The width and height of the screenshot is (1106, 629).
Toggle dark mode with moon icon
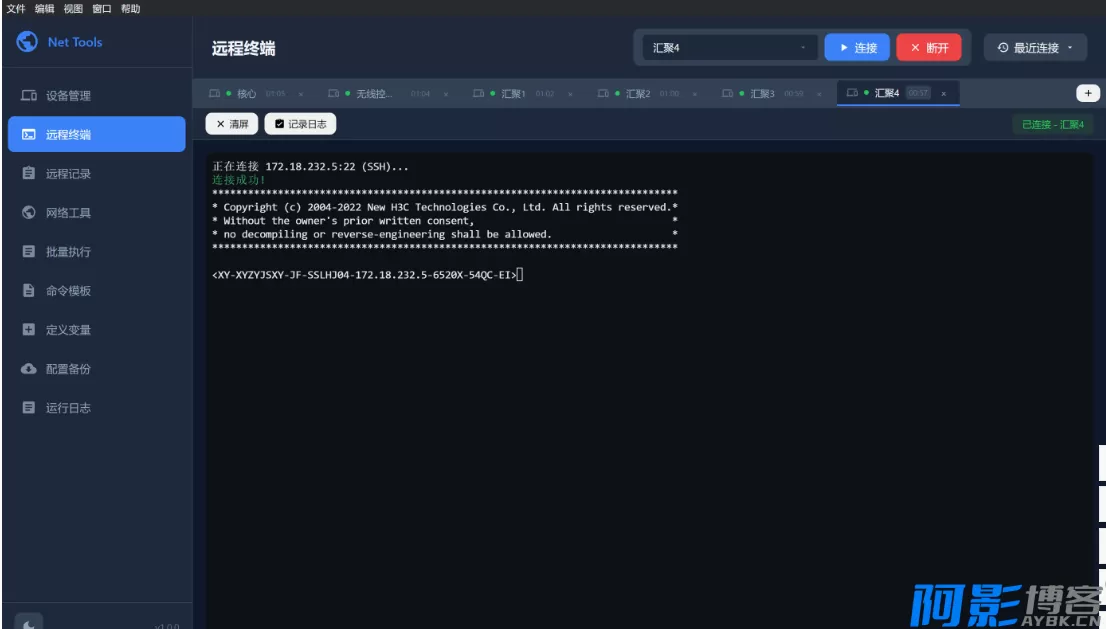tap(29, 622)
